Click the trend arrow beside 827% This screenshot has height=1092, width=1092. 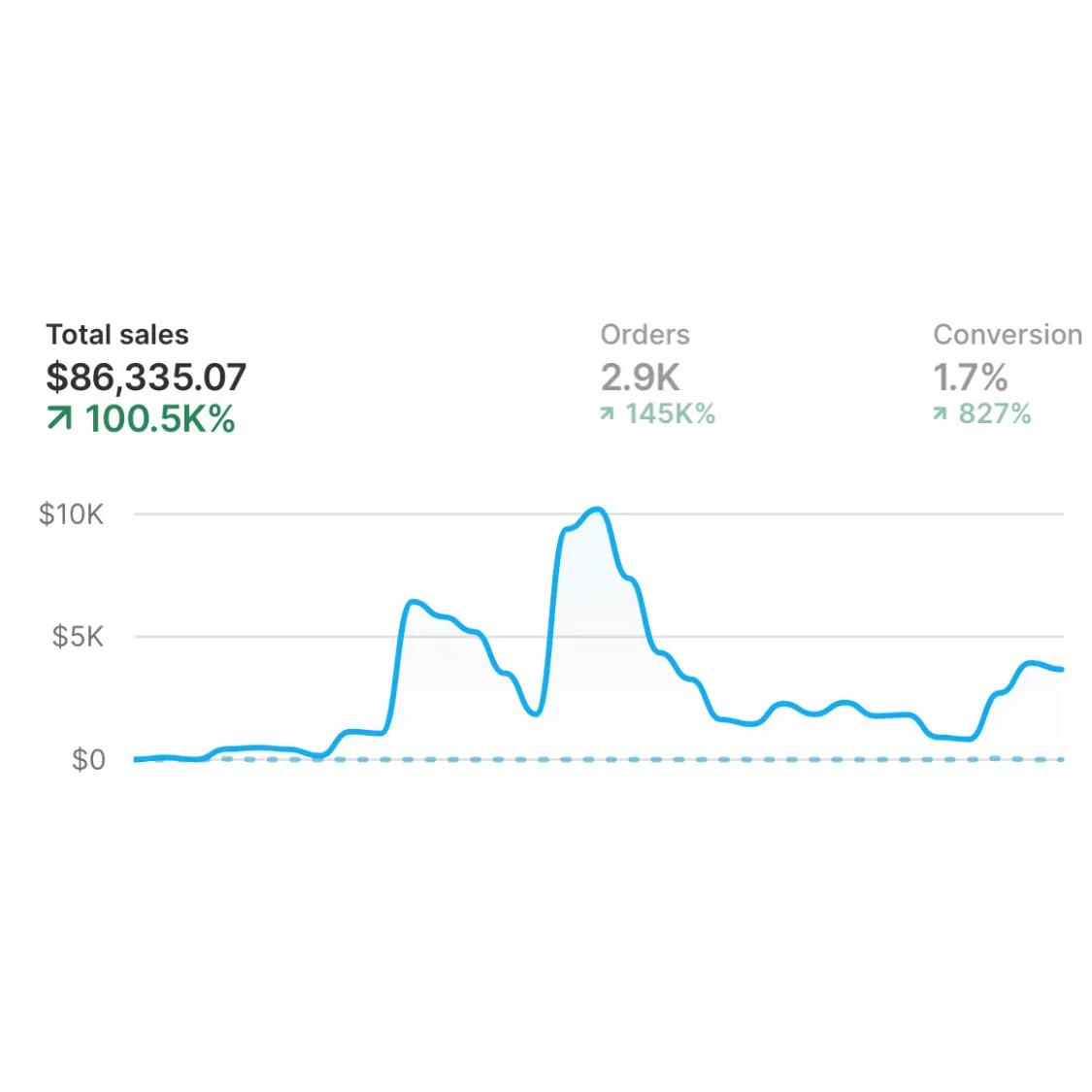tap(940, 414)
